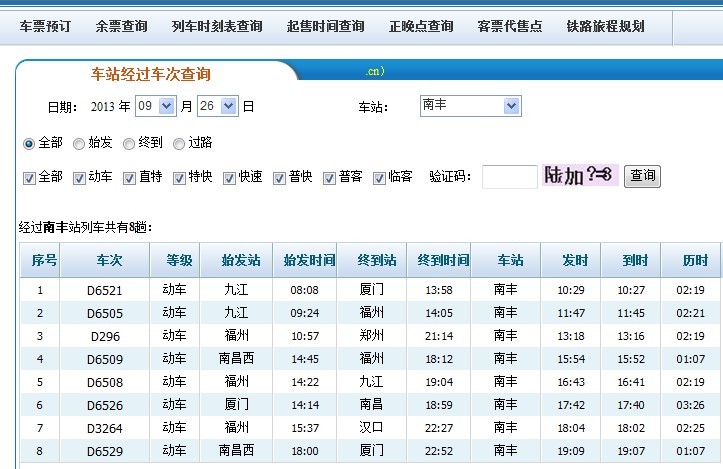Go to 余票查询 in navigation bar
The width and height of the screenshot is (723, 469).
tap(121, 26)
